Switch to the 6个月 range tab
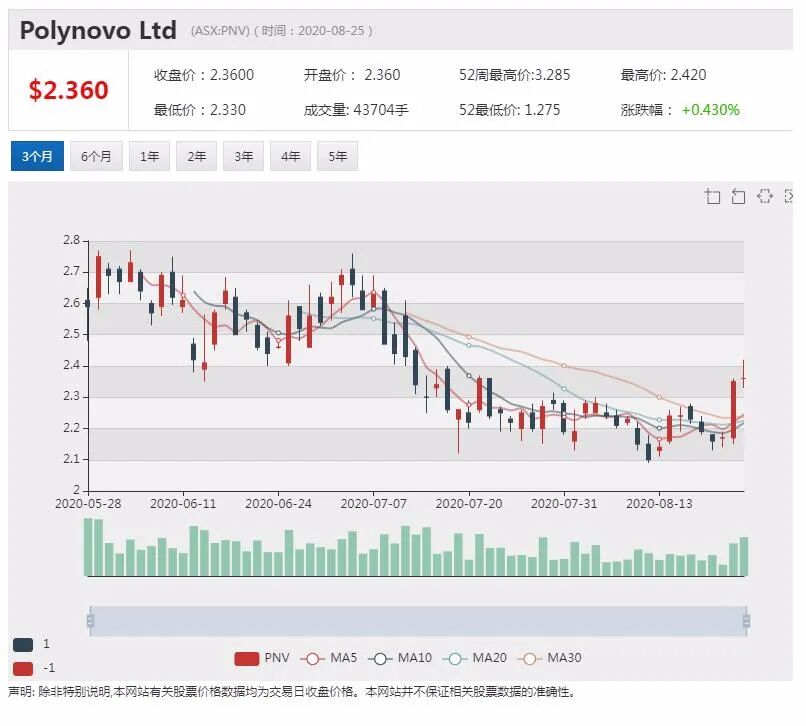 coord(96,156)
